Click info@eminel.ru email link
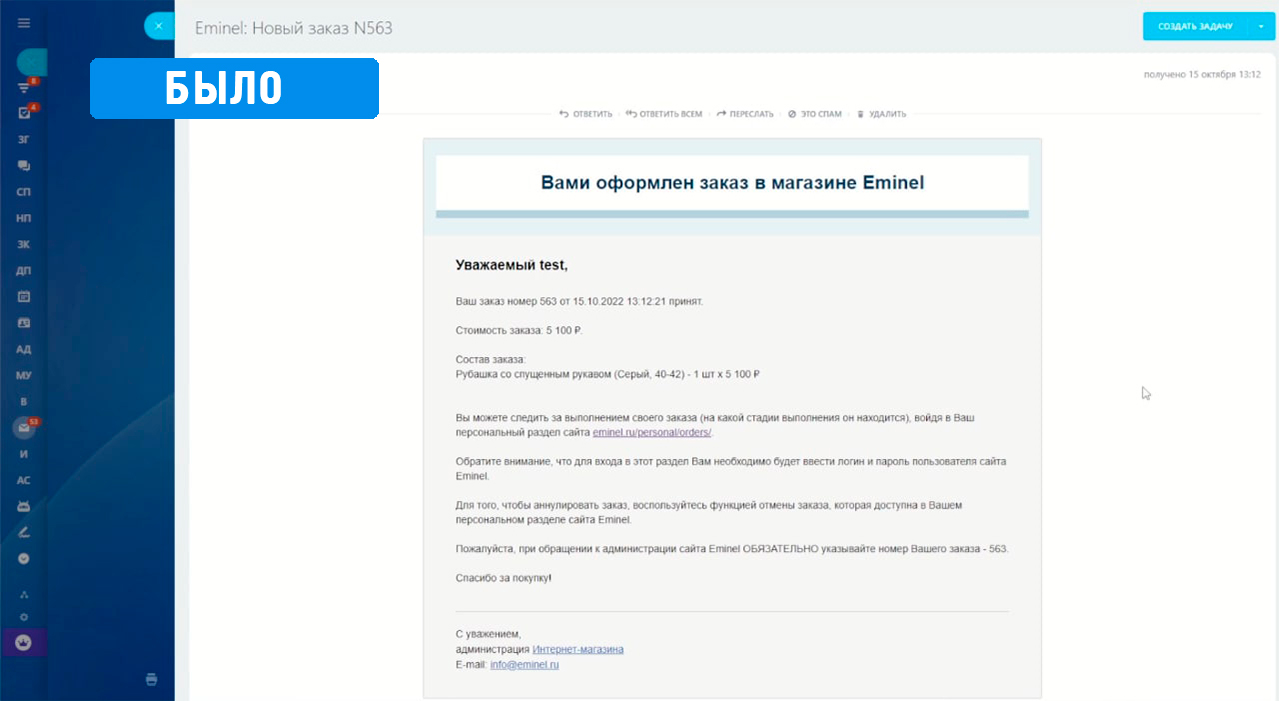1280x701 pixels. pos(524,664)
